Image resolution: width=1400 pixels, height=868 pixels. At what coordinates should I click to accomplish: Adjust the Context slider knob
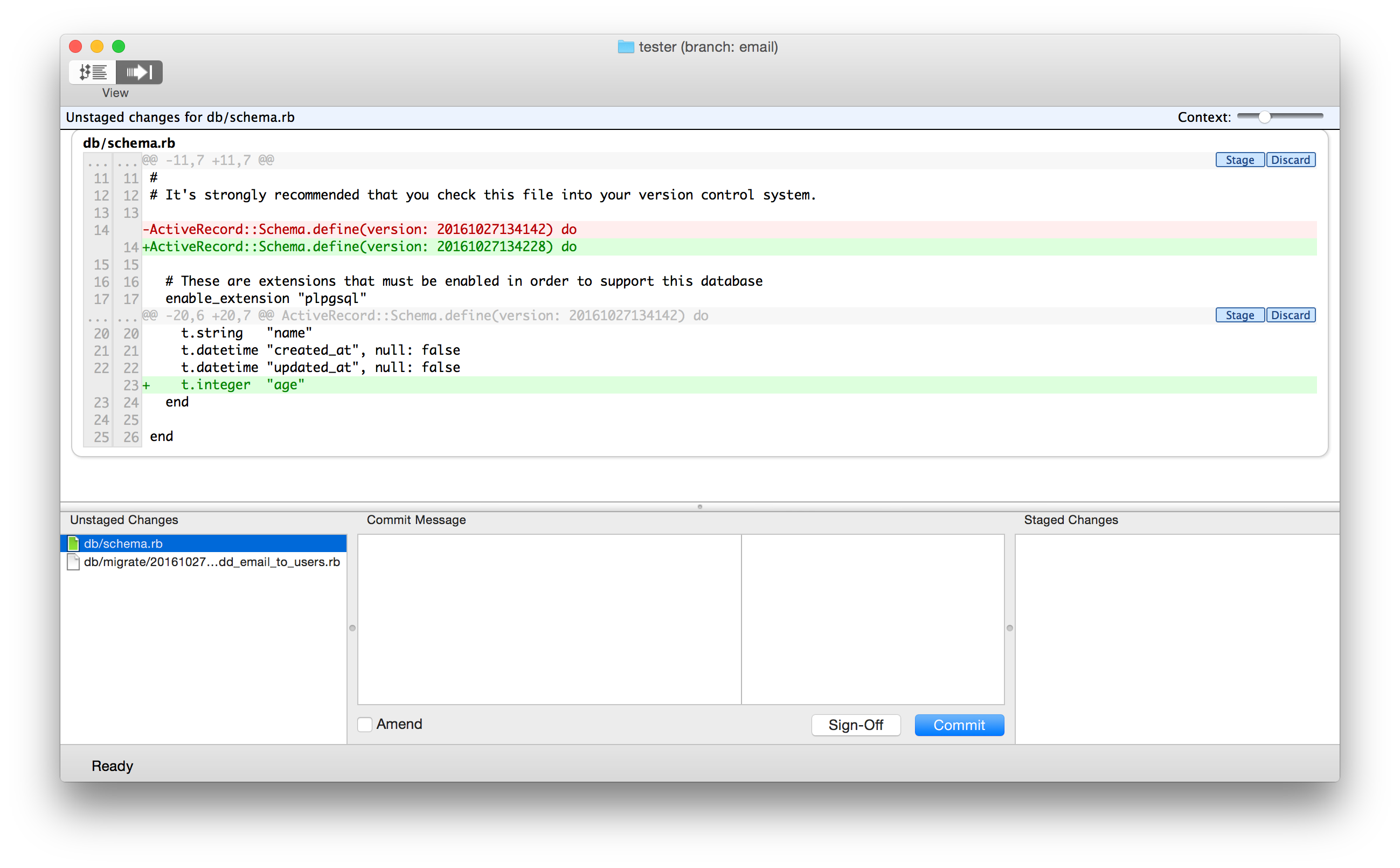click(1264, 117)
